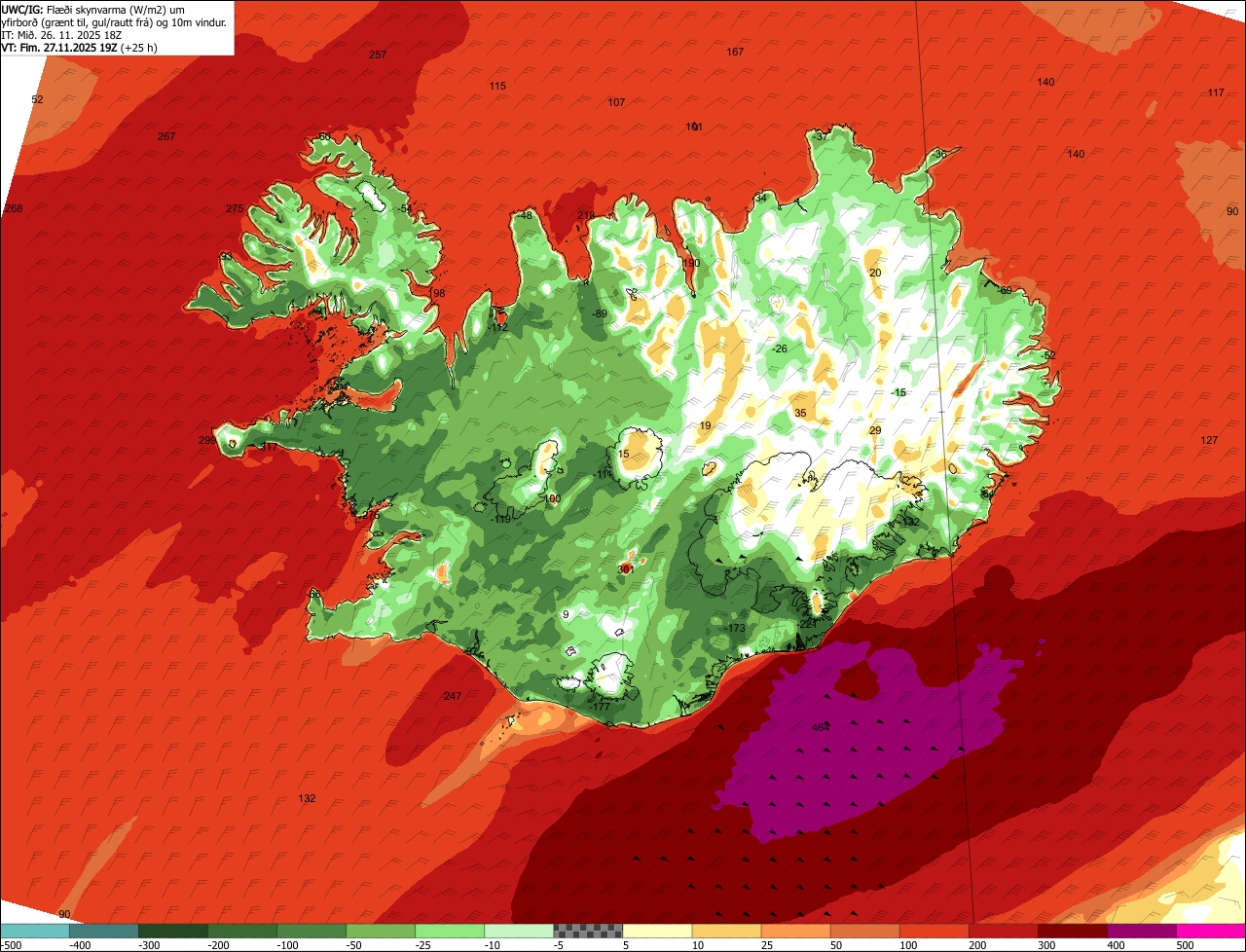Select the -112 value on the map
The height and width of the screenshot is (952, 1246).
click(x=497, y=328)
